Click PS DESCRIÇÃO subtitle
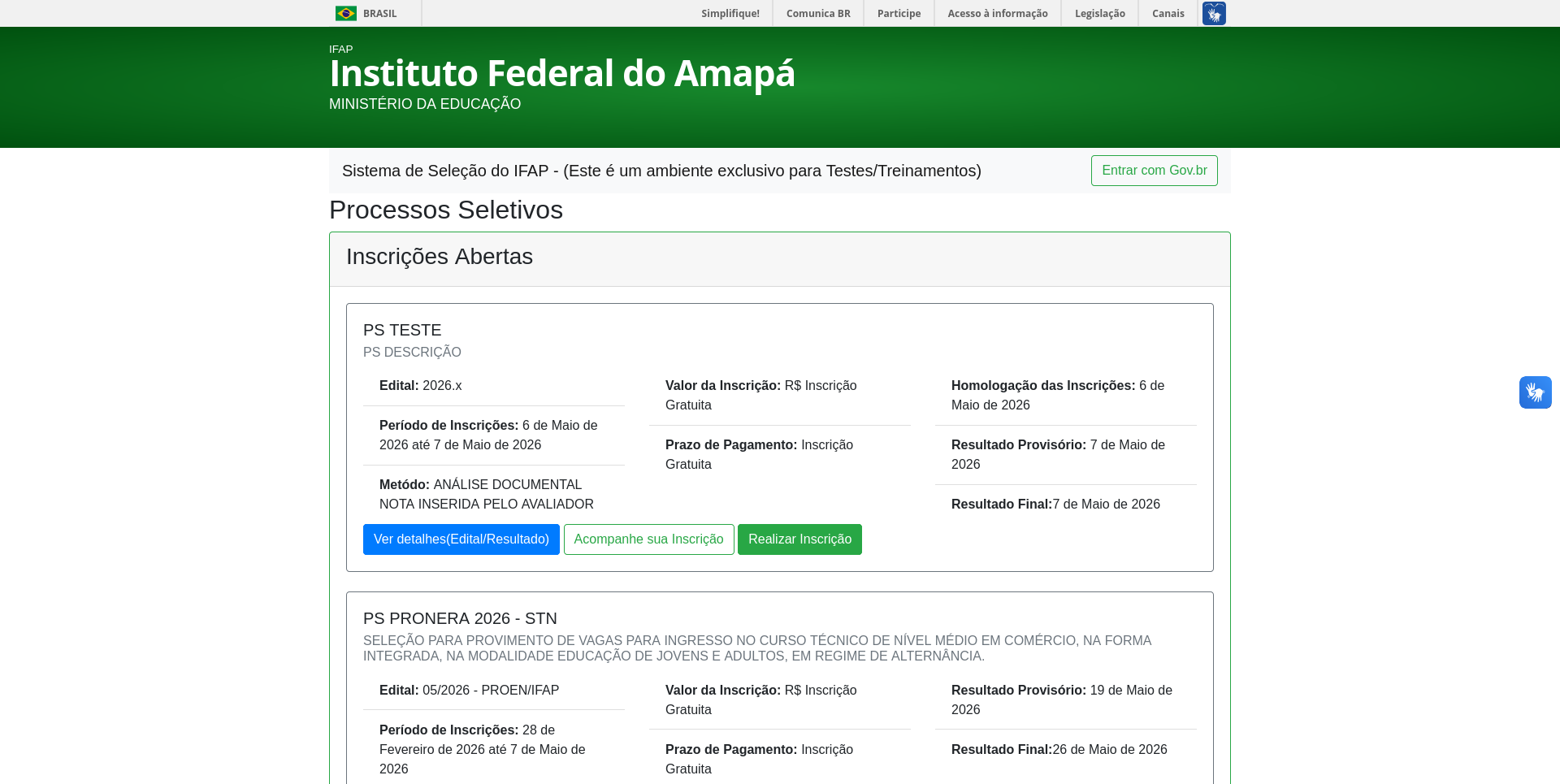Image resolution: width=1560 pixels, height=784 pixels. pos(412,353)
